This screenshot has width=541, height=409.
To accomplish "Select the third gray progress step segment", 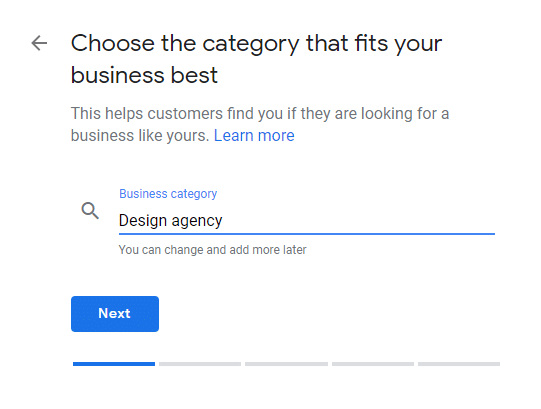I will (286, 364).
